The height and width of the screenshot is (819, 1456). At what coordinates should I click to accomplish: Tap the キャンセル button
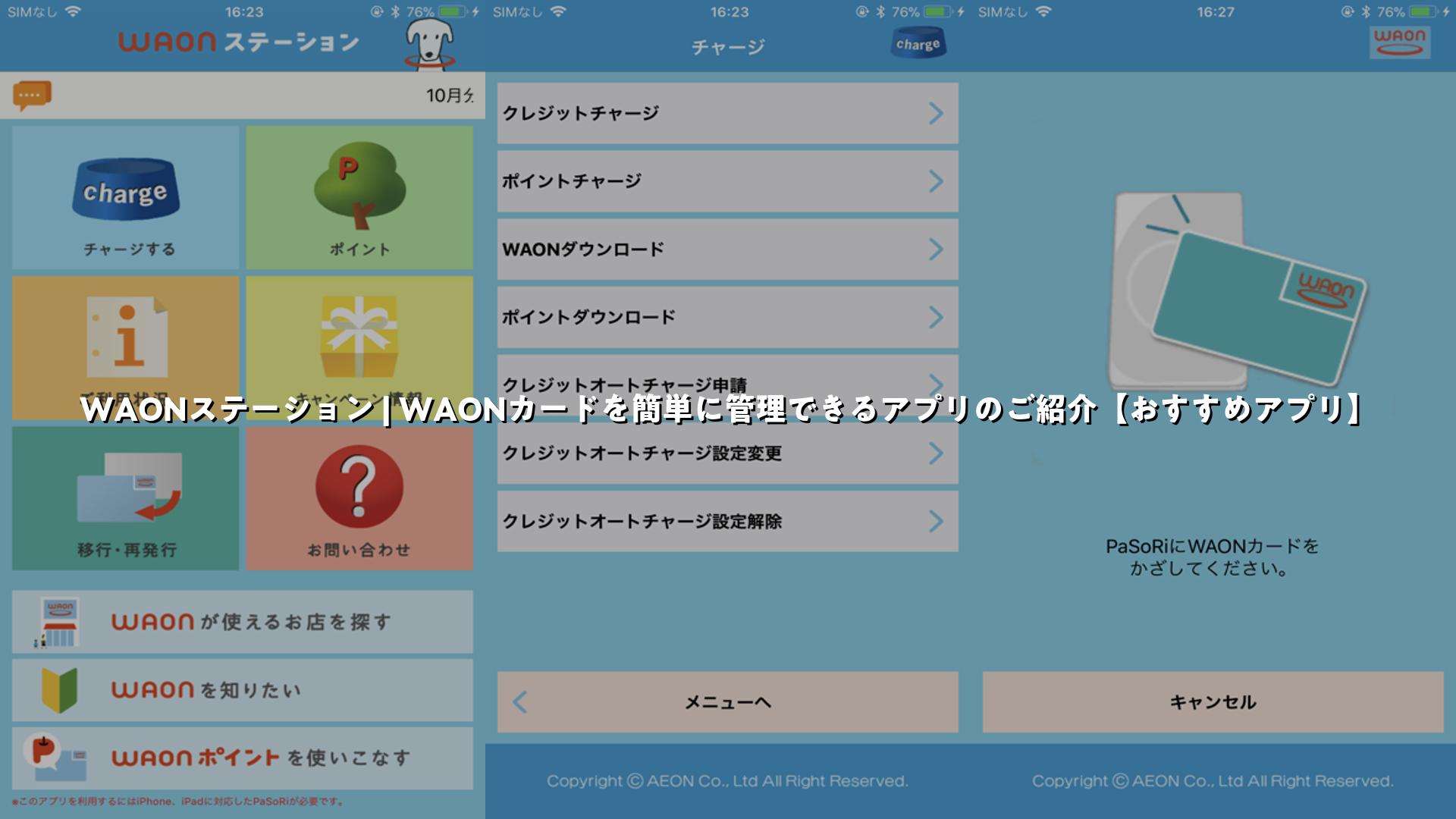coord(1213,702)
